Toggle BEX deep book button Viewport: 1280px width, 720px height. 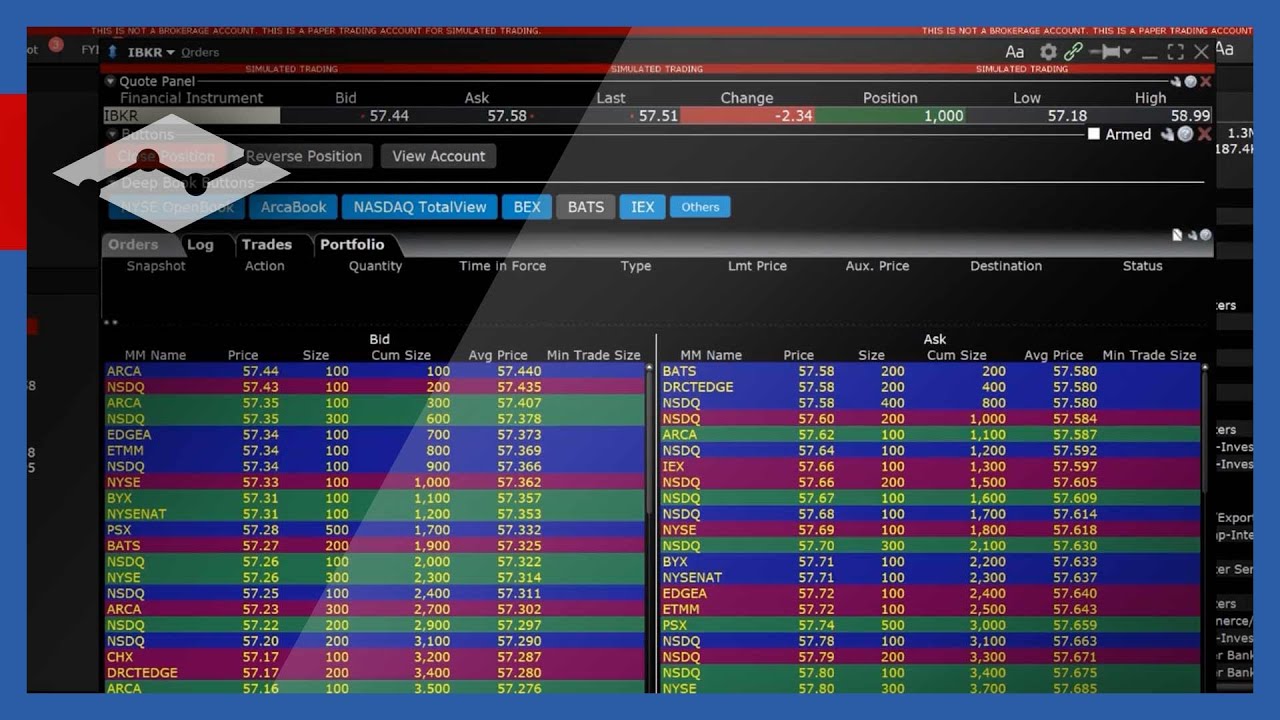click(x=527, y=207)
